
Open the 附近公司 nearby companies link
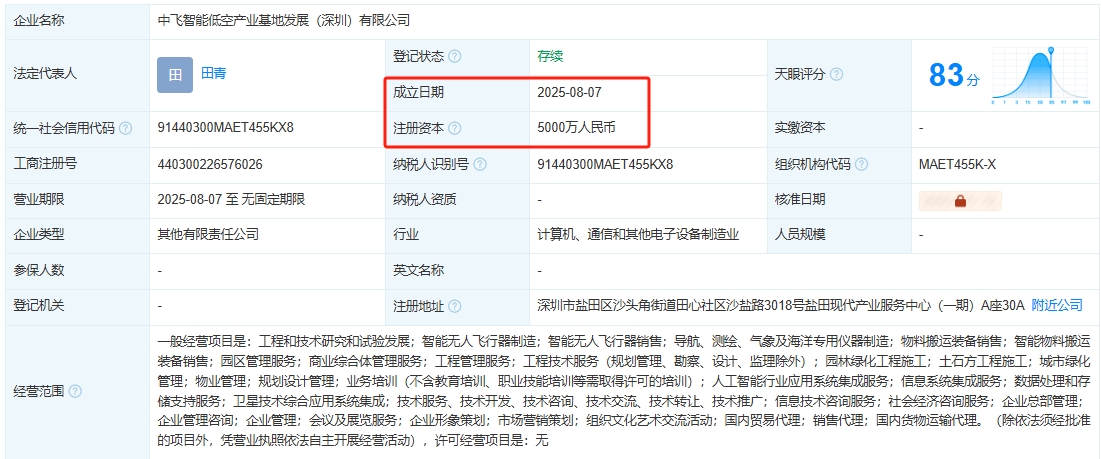point(1057,306)
